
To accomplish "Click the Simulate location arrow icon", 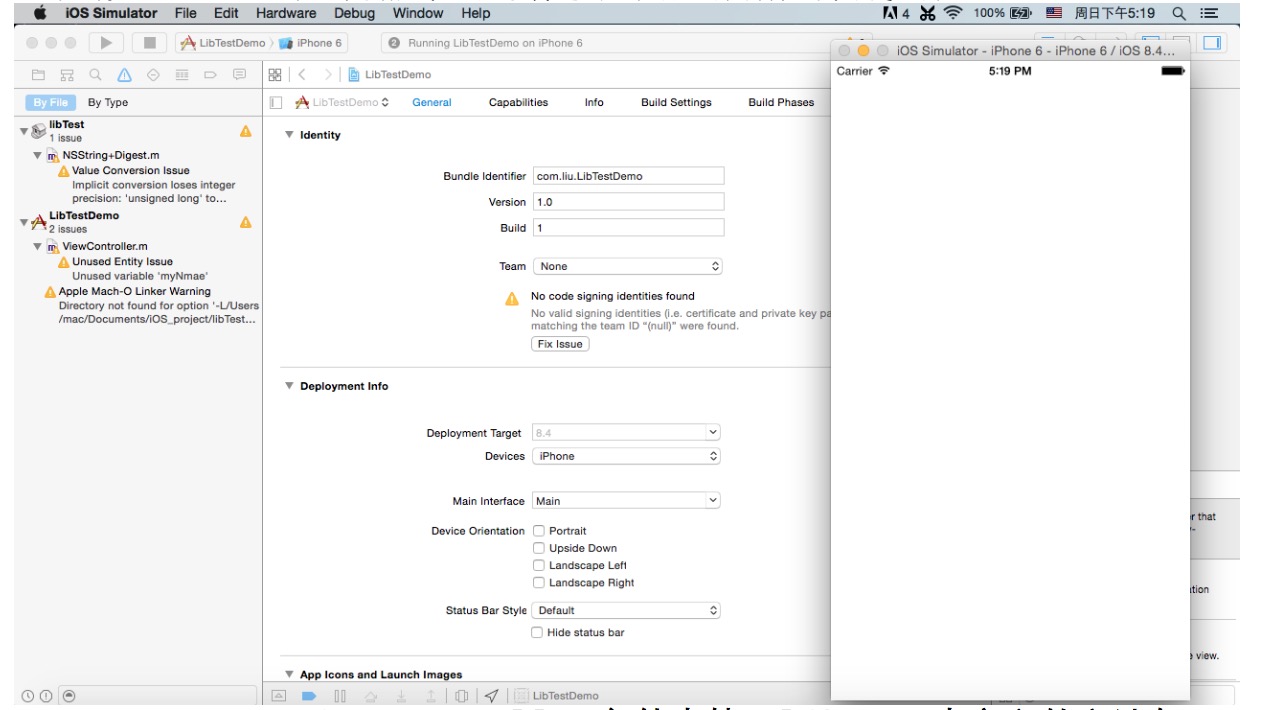I will click(x=492, y=696).
